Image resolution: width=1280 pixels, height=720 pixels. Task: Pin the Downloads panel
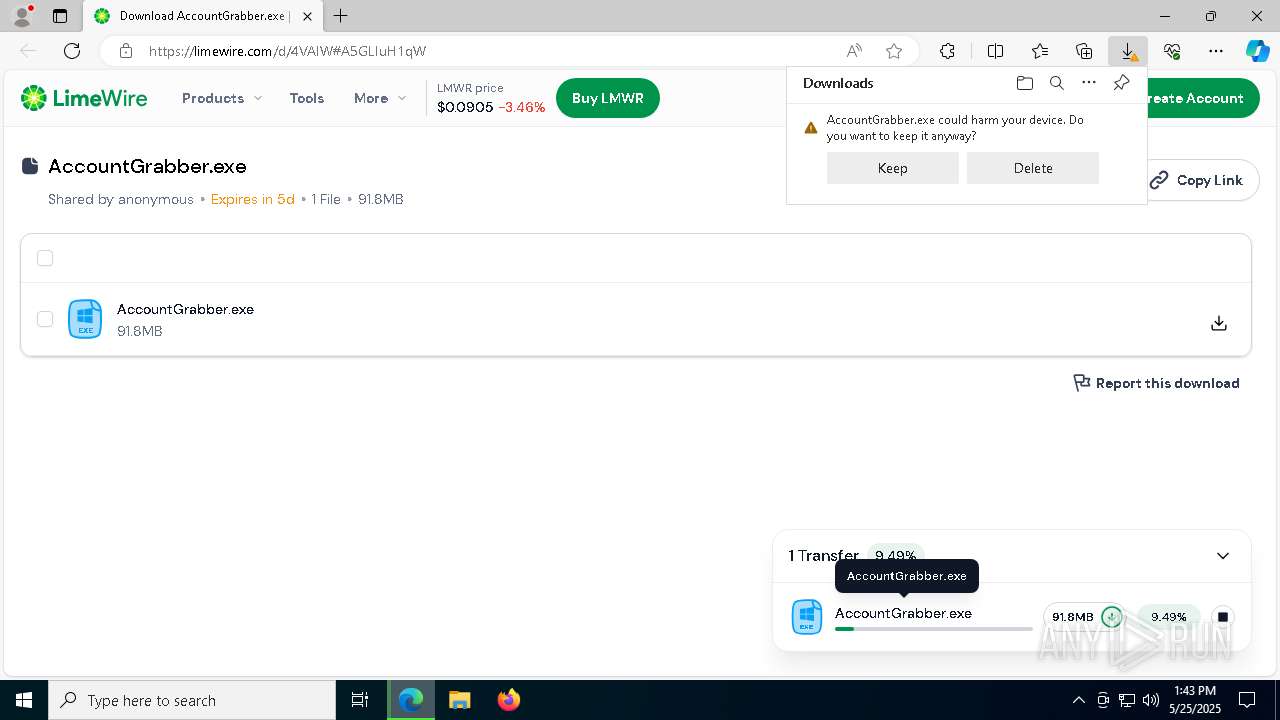1121,83
